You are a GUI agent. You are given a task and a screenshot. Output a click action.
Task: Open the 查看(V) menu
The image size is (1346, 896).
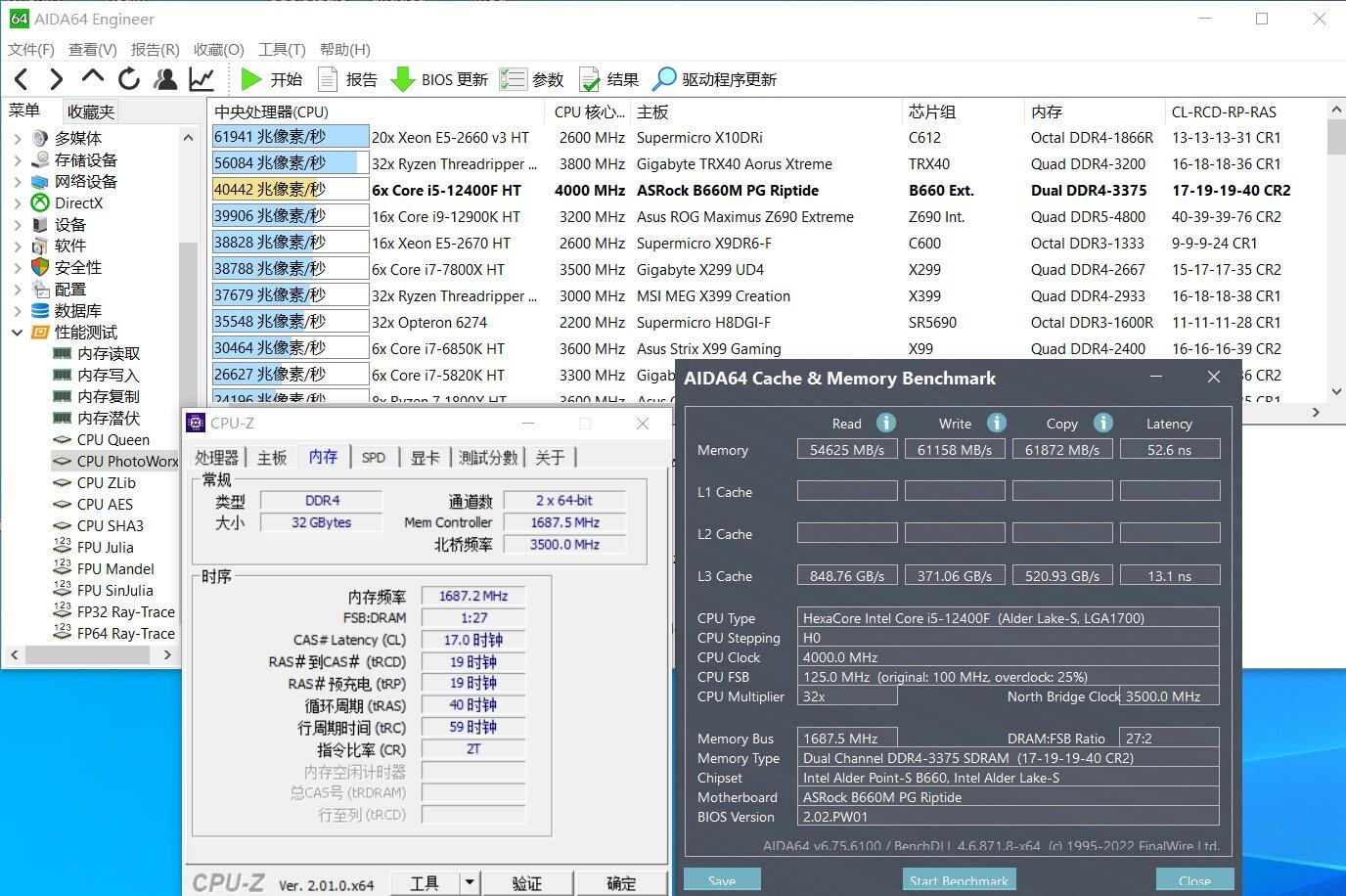tap(93, 49)
